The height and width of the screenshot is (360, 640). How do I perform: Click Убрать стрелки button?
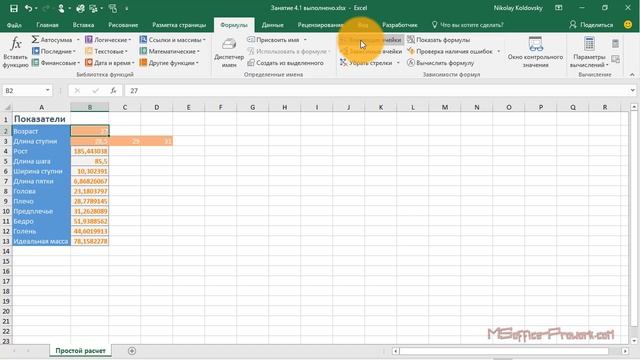(x=366, y=63)
